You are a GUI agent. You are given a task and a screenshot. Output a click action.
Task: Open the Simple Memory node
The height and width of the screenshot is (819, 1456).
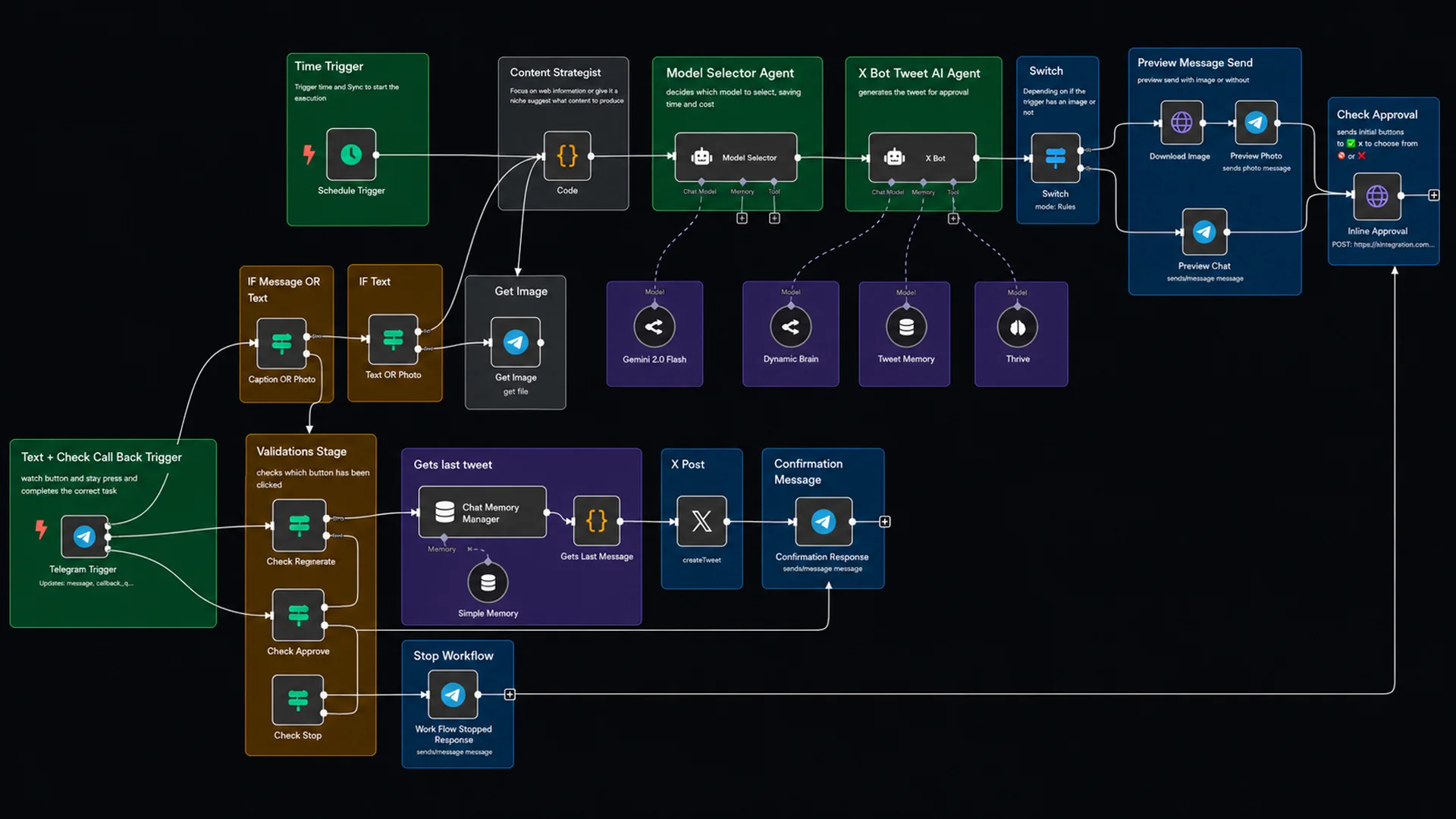pyautogui.click(x=488, y=582)
